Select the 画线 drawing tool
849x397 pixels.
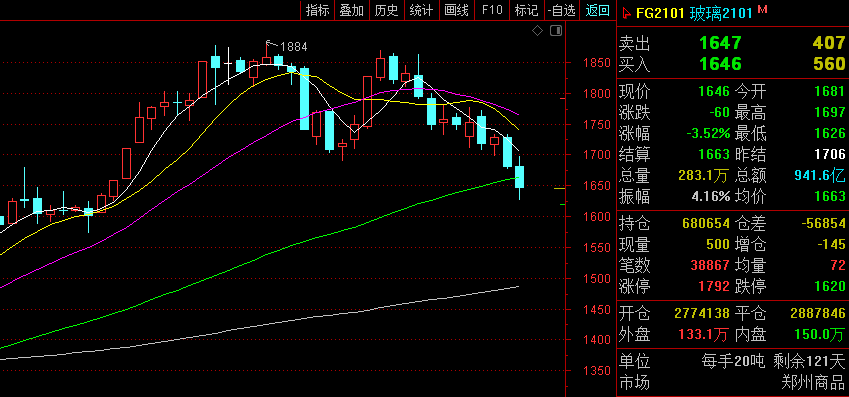(x=456, y=10)
